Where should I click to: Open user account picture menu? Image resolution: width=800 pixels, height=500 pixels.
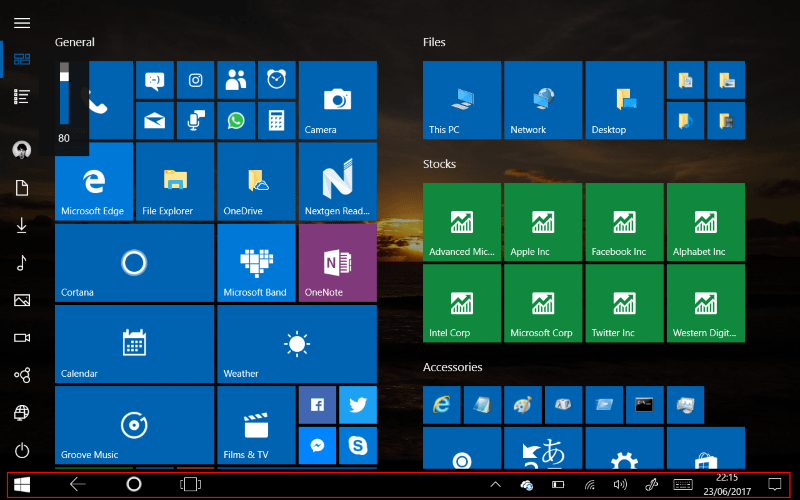pos(22,149)
